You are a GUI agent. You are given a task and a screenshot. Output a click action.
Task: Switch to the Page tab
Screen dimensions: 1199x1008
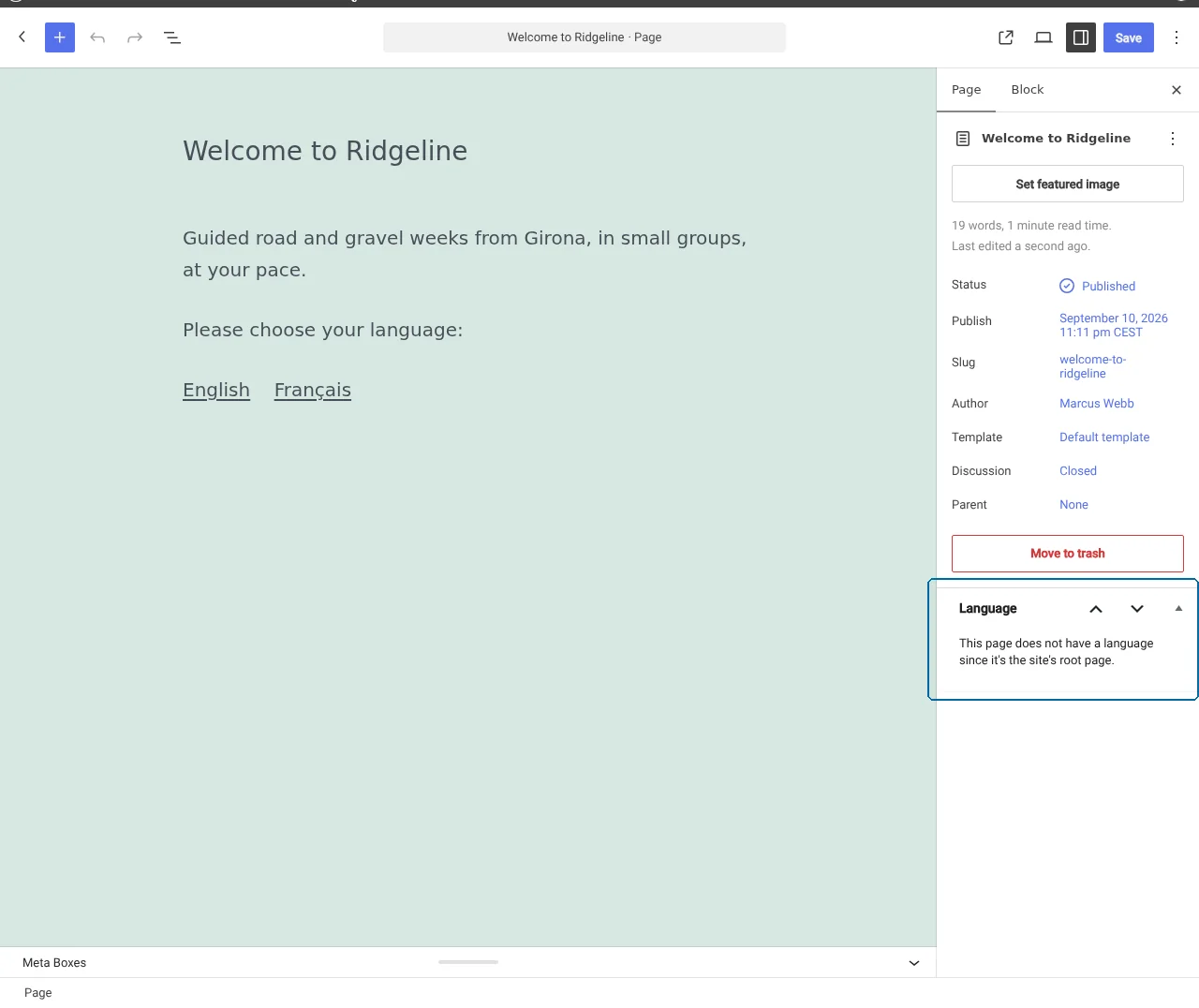967,90
